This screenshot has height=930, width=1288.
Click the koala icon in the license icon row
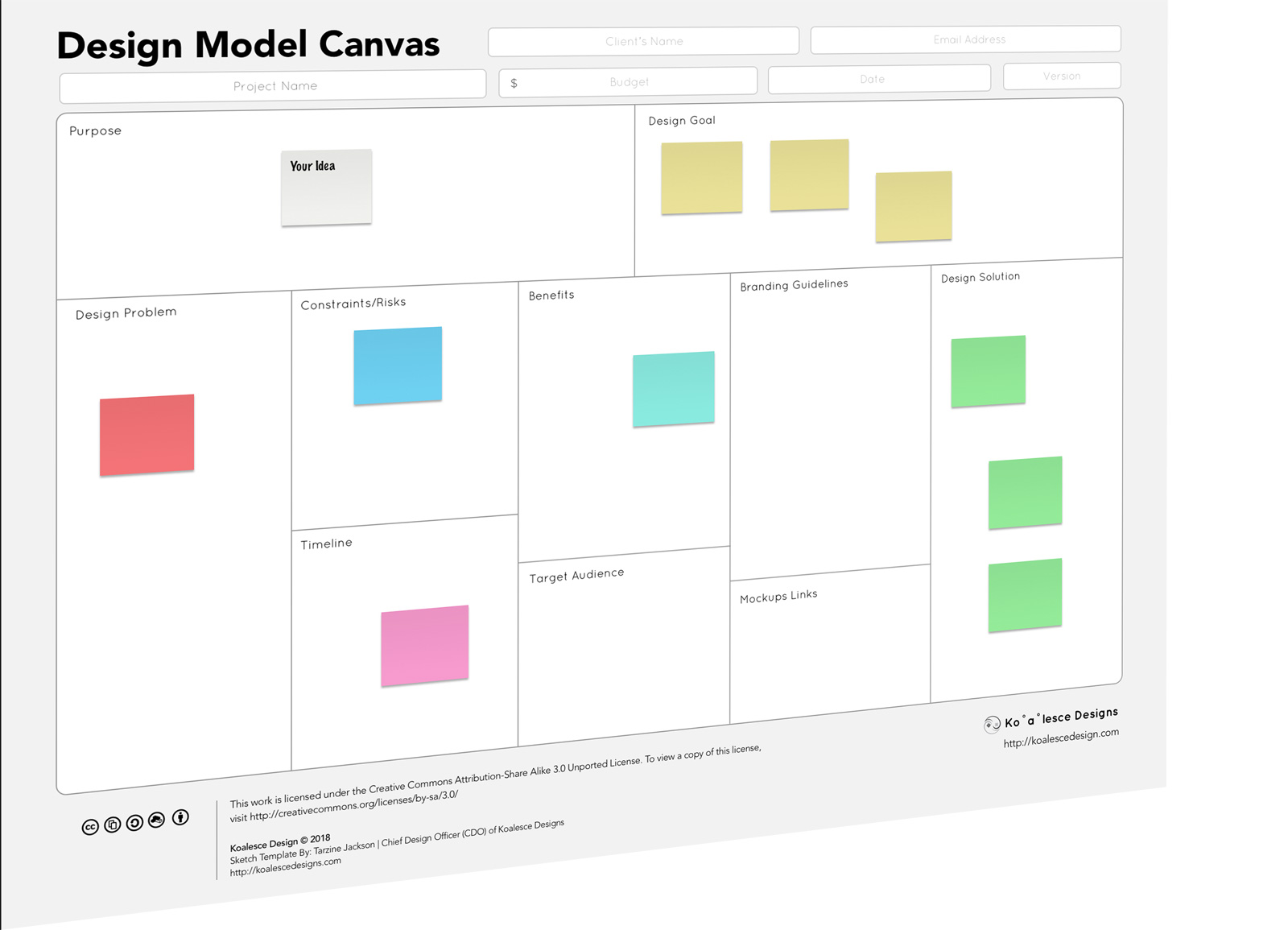155,820
